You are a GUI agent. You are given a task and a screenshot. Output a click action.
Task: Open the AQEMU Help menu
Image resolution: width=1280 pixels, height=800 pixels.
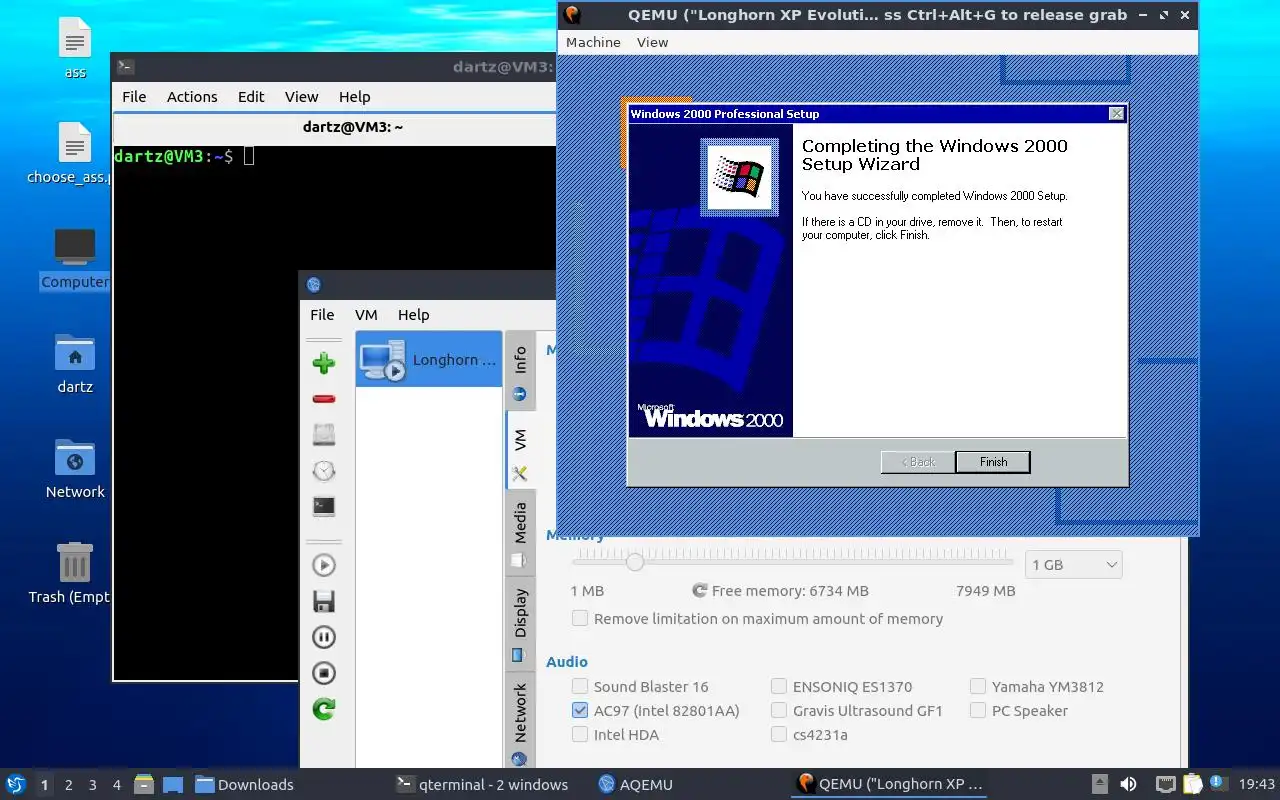pyautogui.click(x=413, y=314)
